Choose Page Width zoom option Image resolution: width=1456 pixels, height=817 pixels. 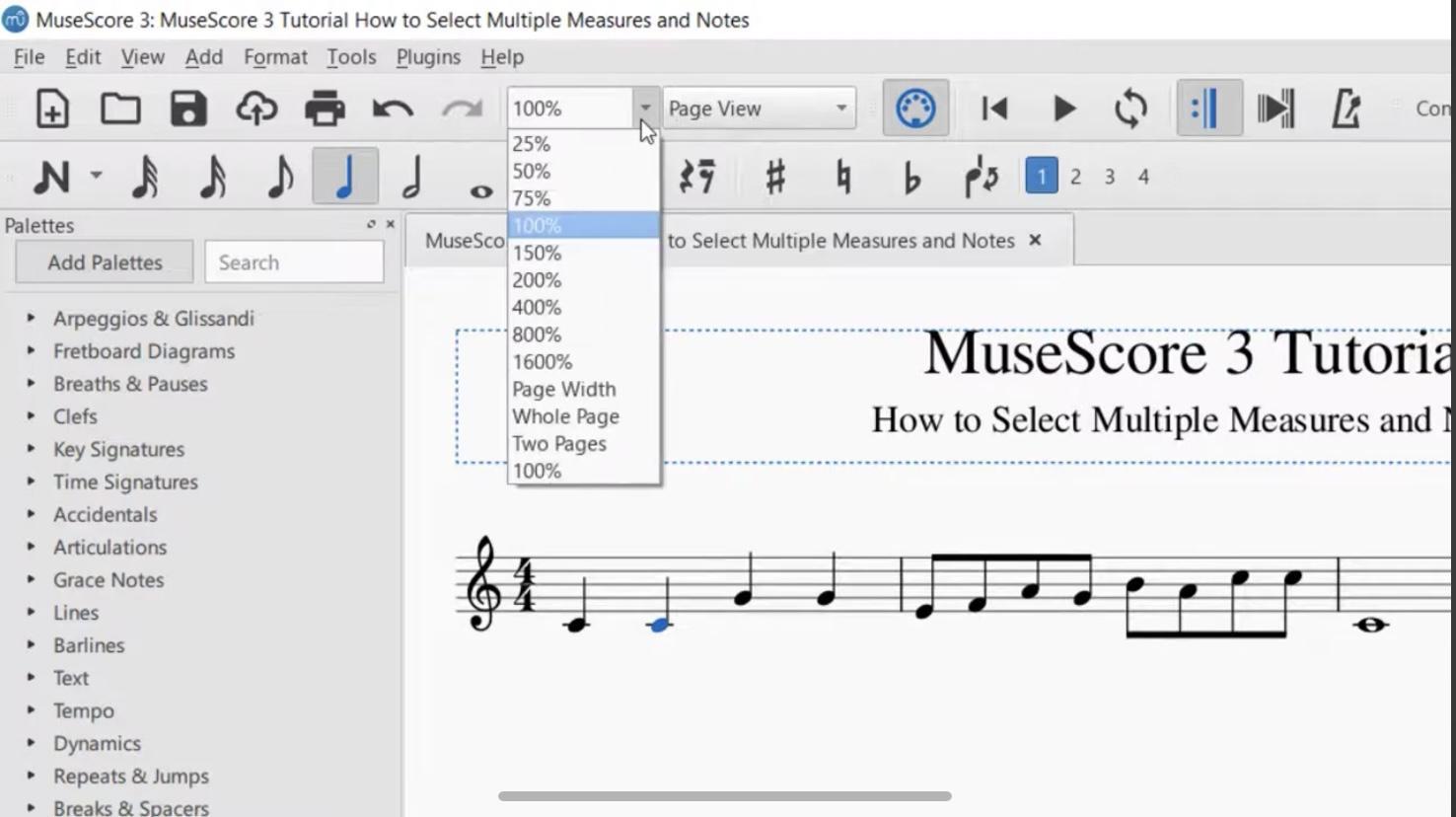pyautogui.click(x=583, y=389)
